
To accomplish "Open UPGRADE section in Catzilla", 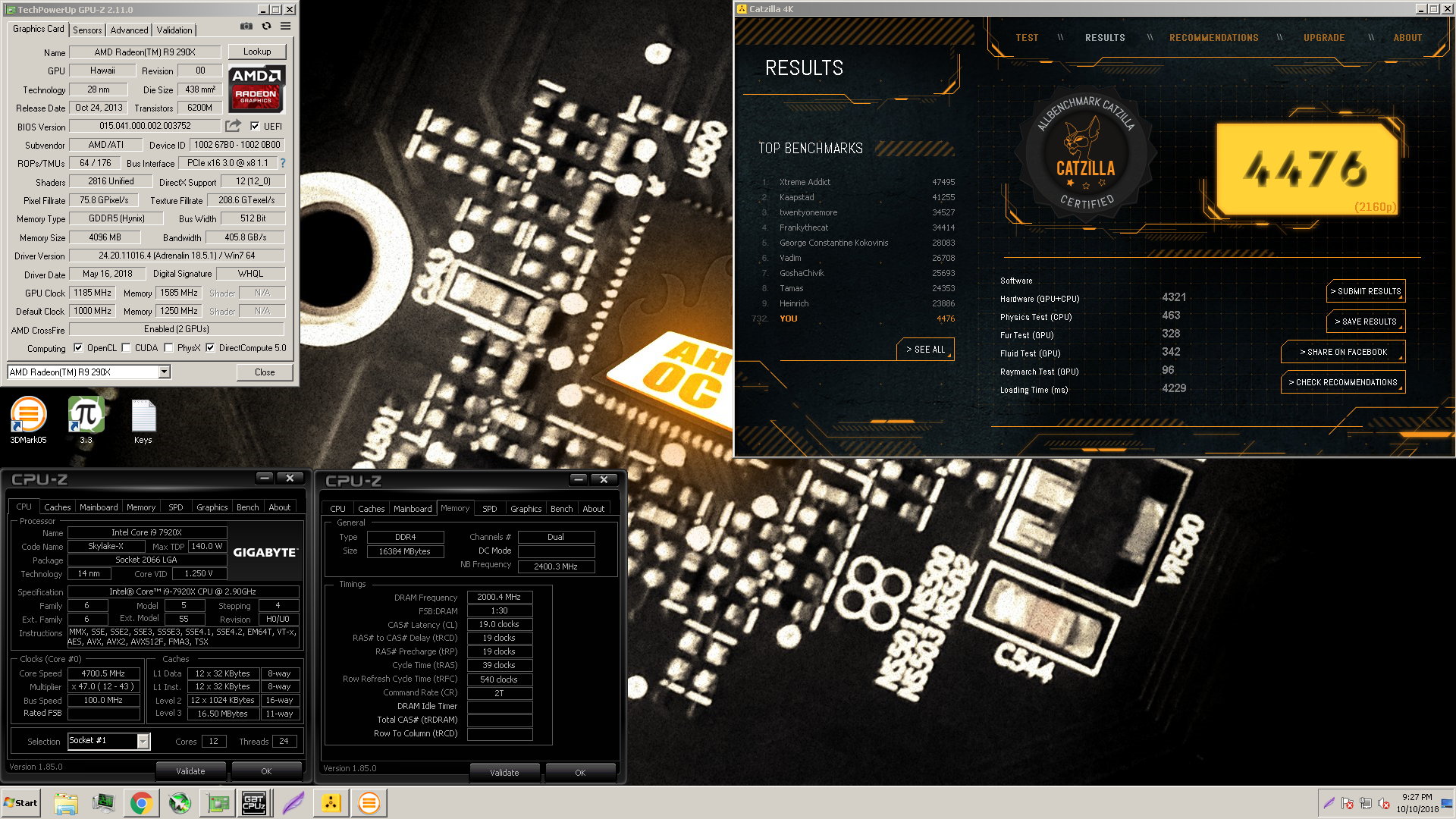I will coord(1324,38).
